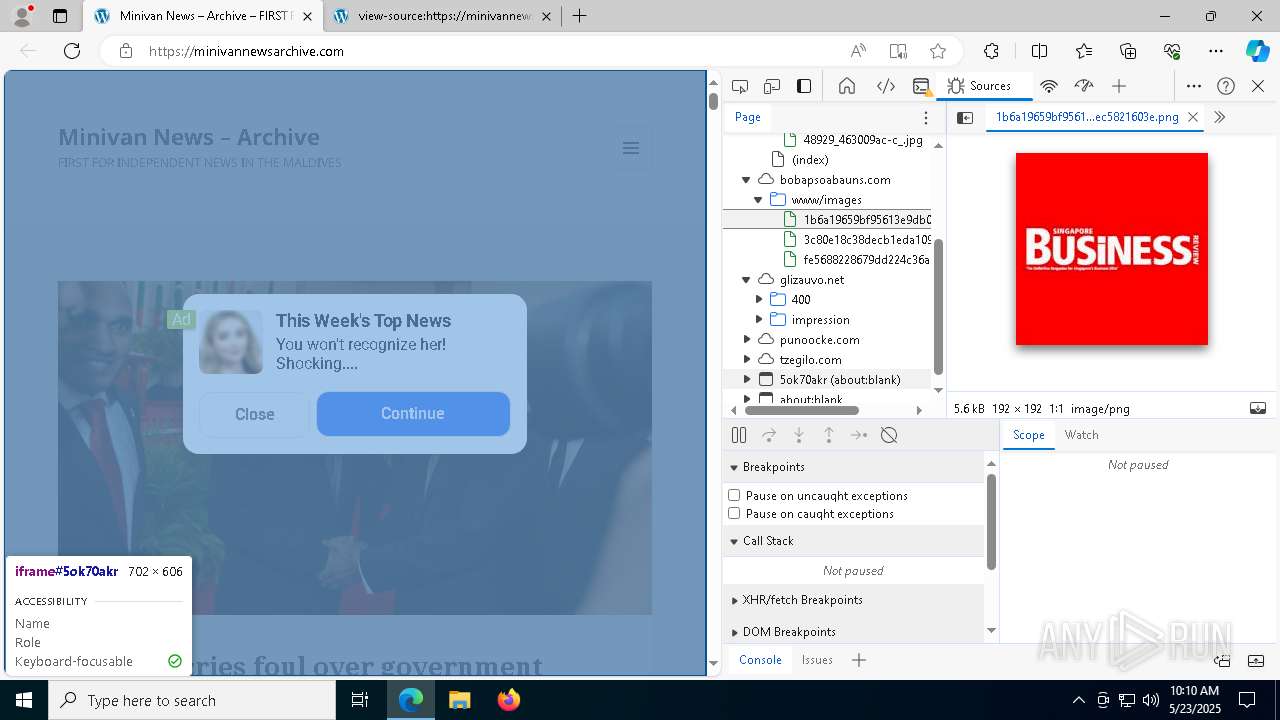Expand the tzegilo.com domain

[x=746, y=360]
